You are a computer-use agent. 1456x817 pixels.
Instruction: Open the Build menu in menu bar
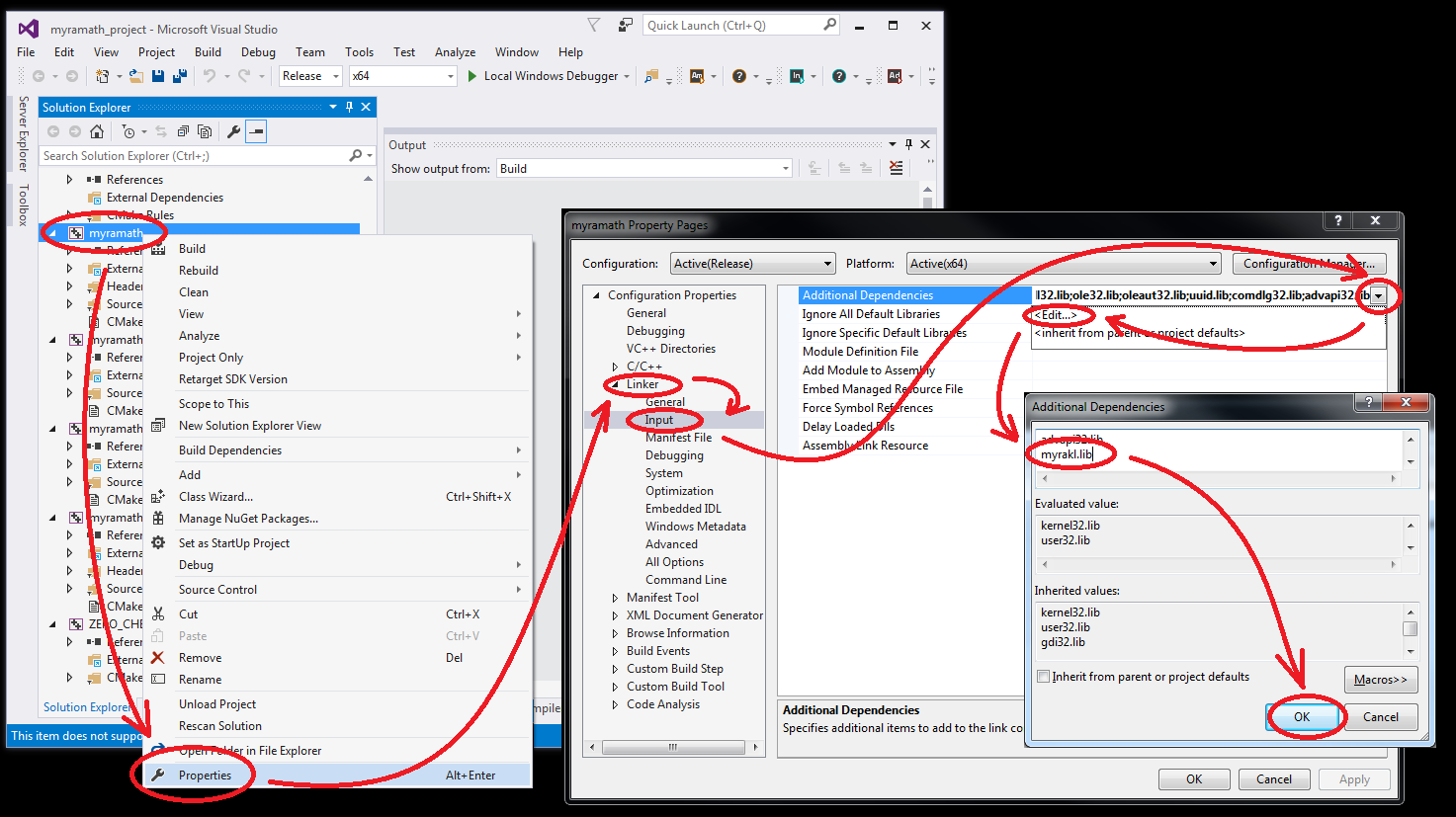coord(208,52)
